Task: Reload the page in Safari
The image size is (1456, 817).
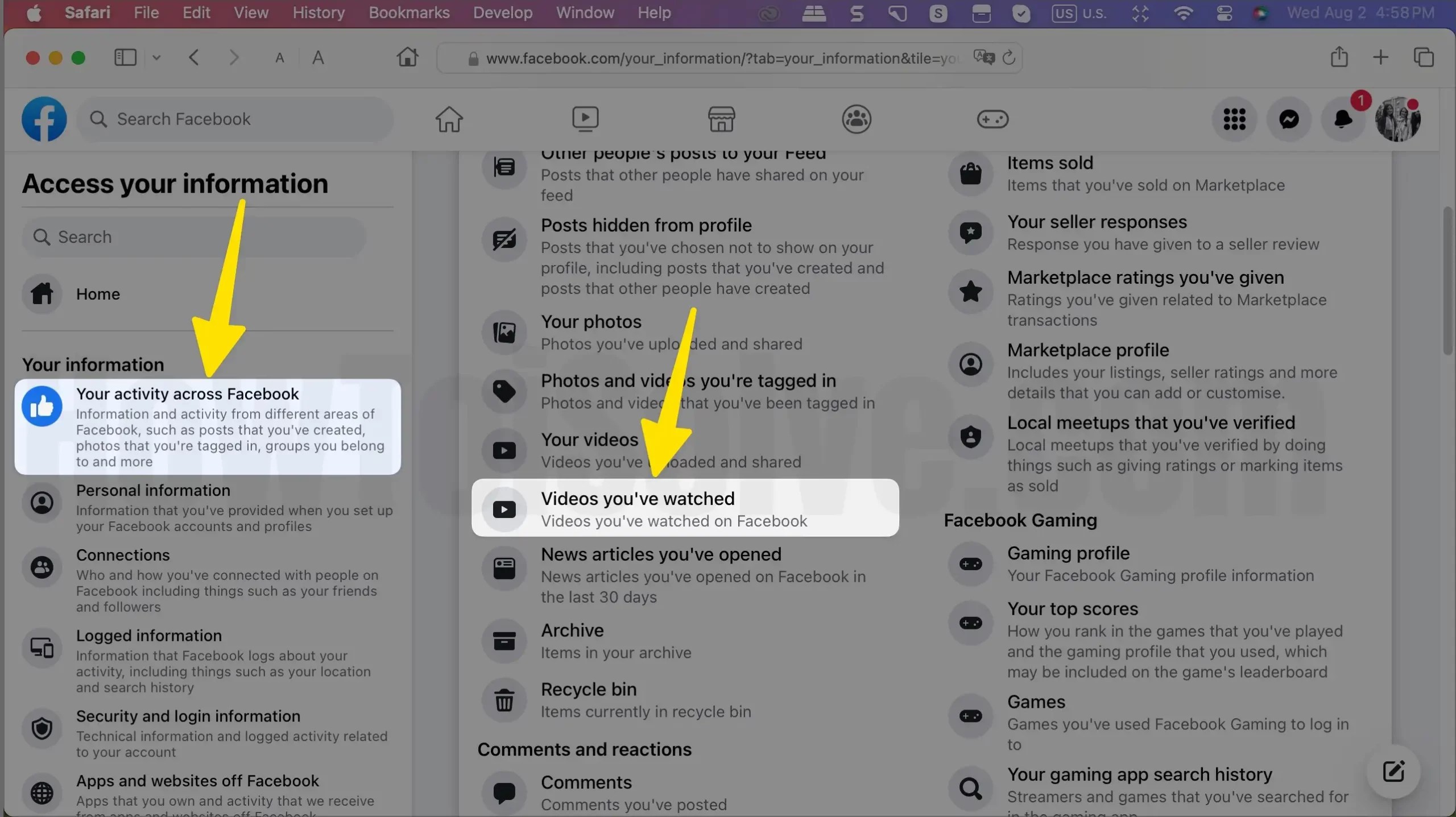Action: (x=1009, y=57)
